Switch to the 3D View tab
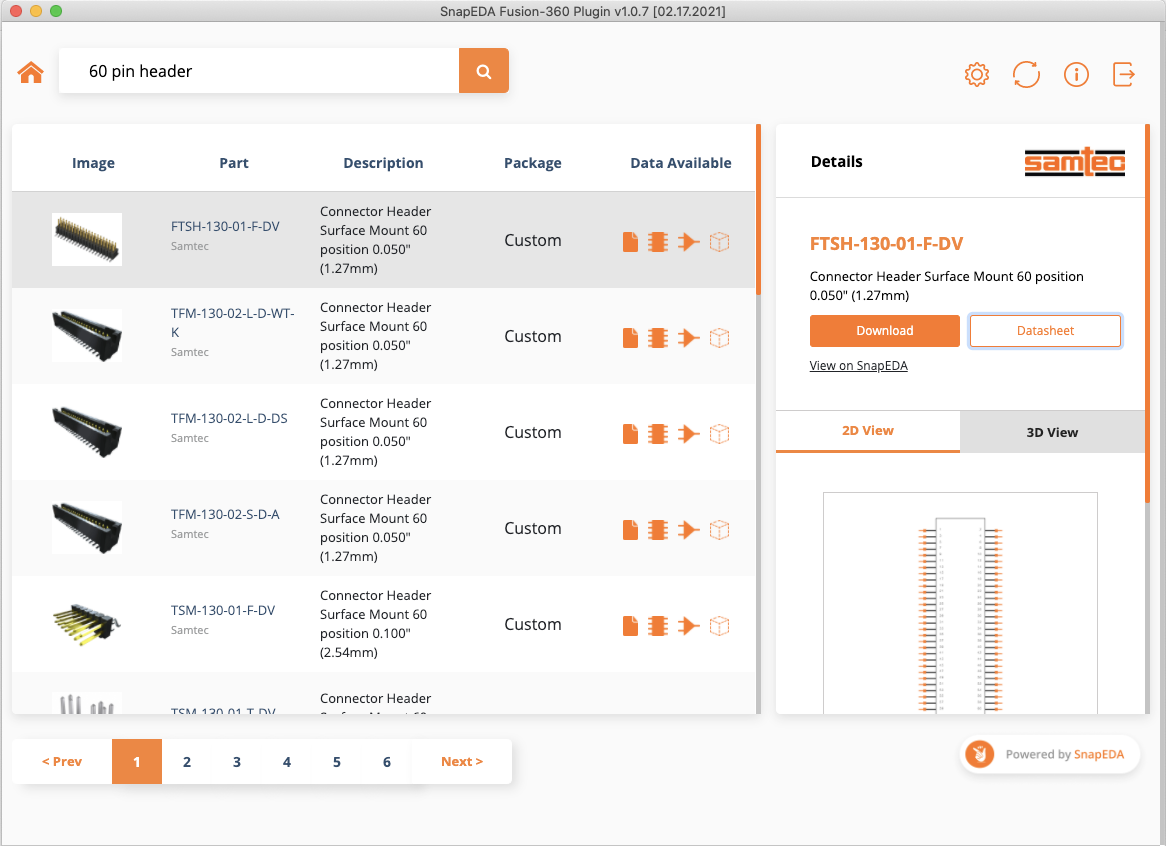 (1051, 431)
